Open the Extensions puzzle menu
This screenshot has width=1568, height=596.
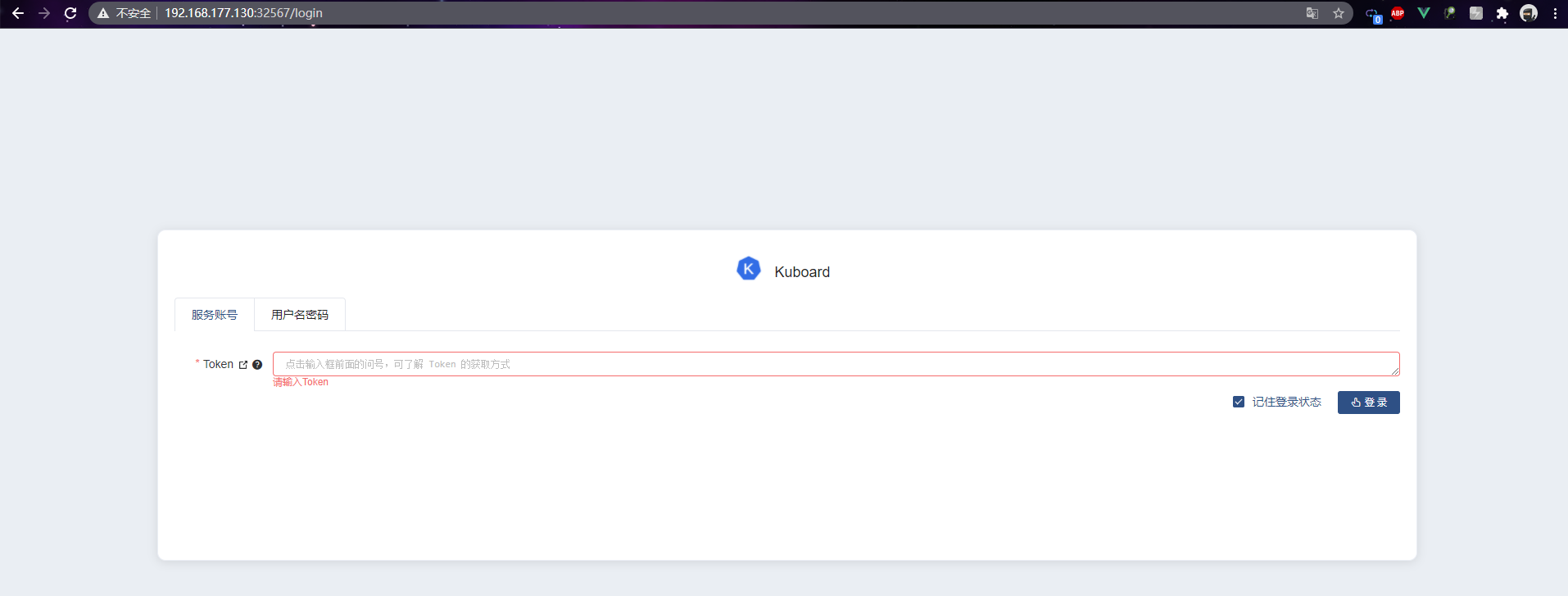click(x=1502, y=13)
